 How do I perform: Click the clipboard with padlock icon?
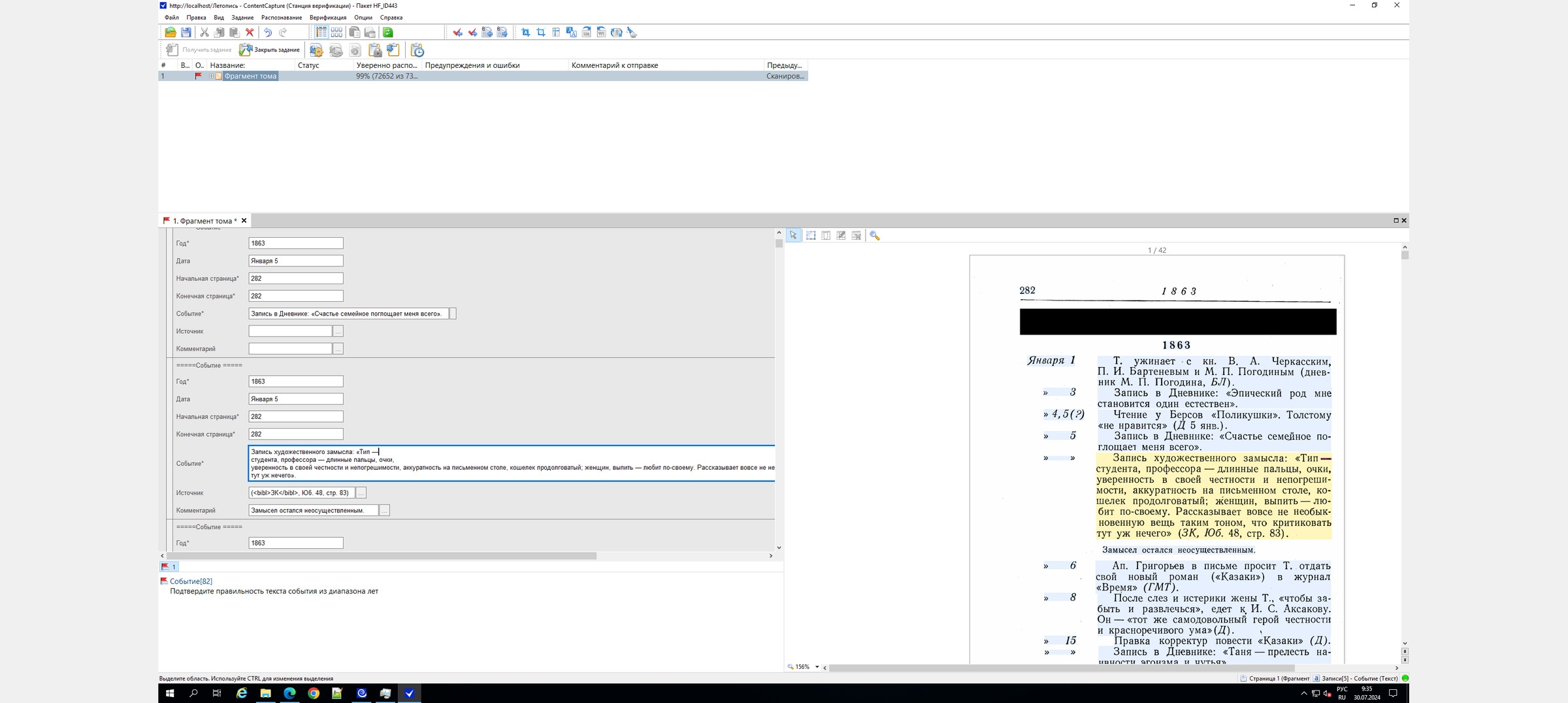point(375,50)
